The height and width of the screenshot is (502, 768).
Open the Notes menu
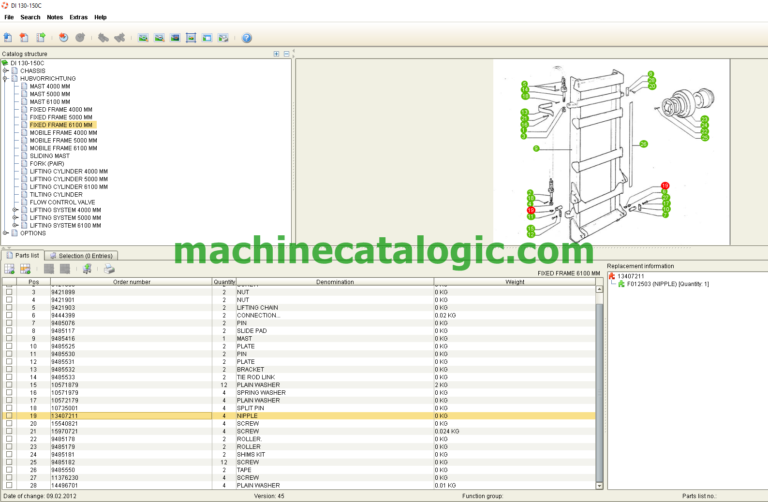[55, 17]
